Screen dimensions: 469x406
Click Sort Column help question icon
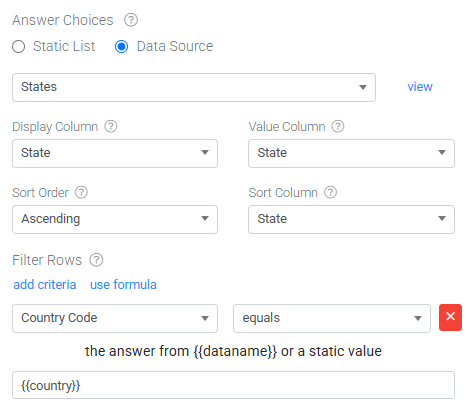331,192
